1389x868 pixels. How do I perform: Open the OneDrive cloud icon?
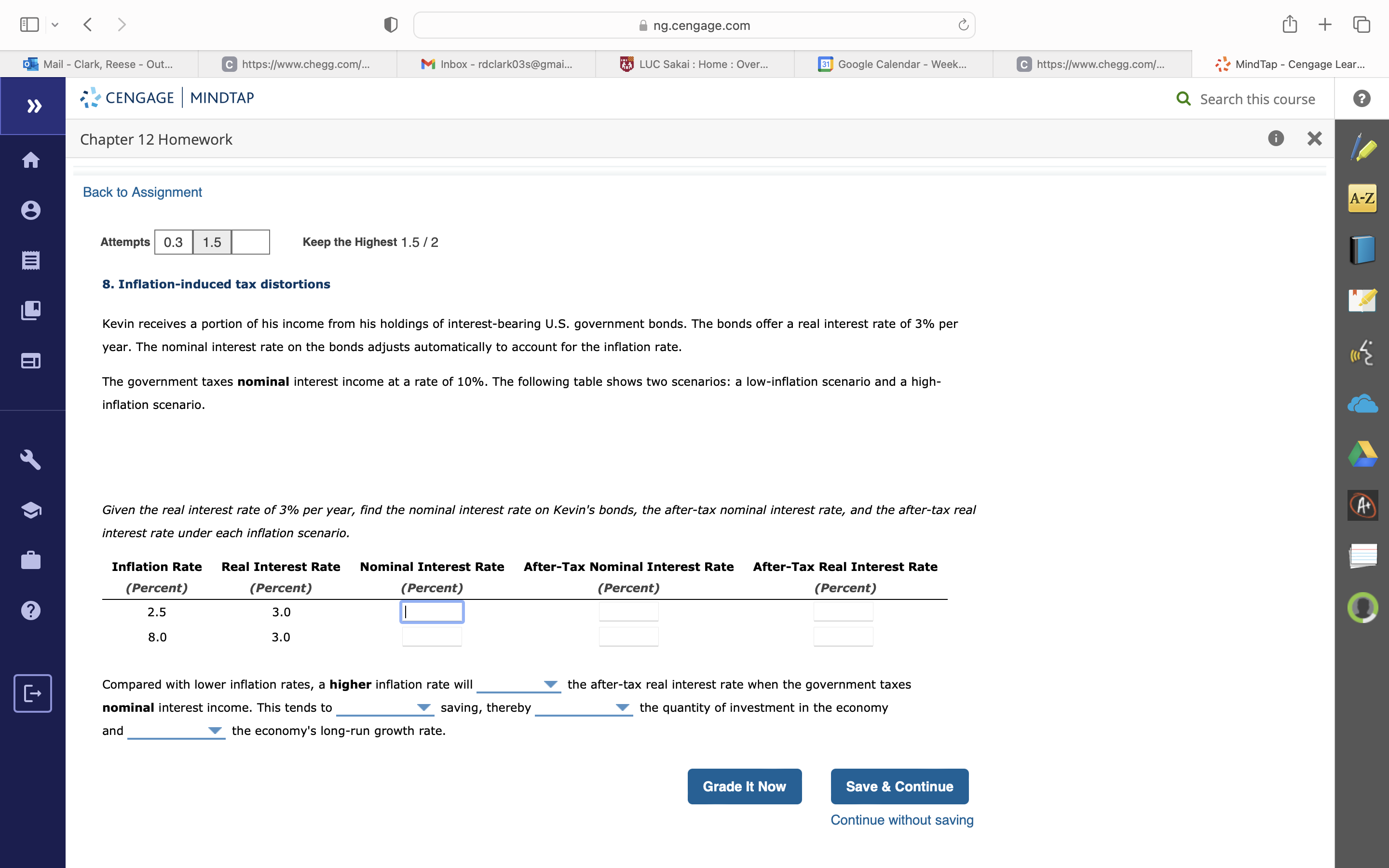(x=1362, y=404)
